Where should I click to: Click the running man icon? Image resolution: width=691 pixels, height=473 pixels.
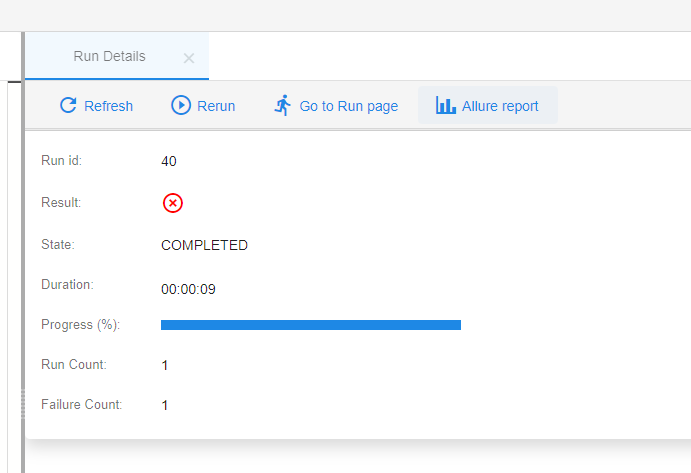[x=283, y=105]
